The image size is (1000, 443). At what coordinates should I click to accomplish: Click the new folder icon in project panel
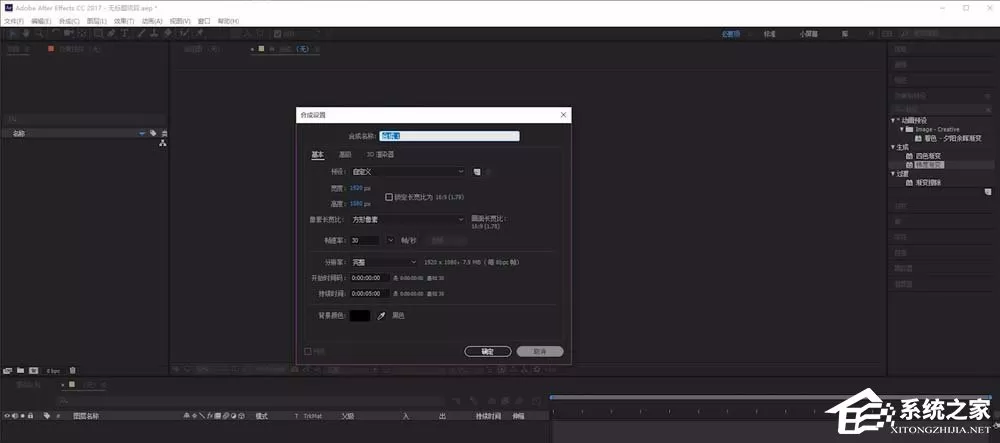coord(20,370)
